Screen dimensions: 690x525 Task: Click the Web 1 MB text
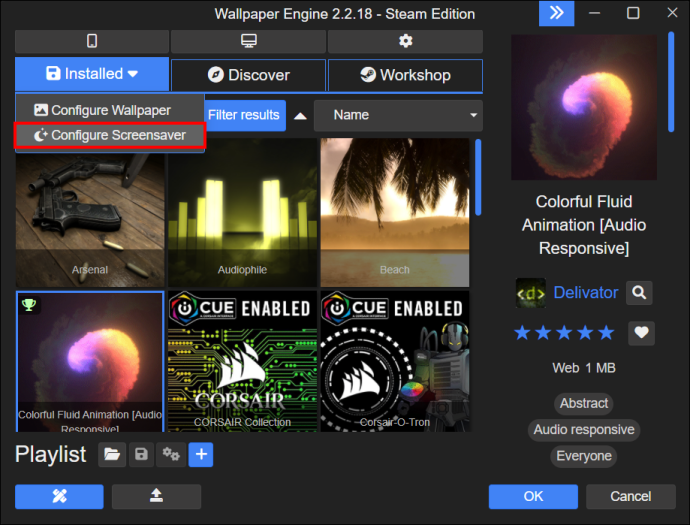[584, 368]
